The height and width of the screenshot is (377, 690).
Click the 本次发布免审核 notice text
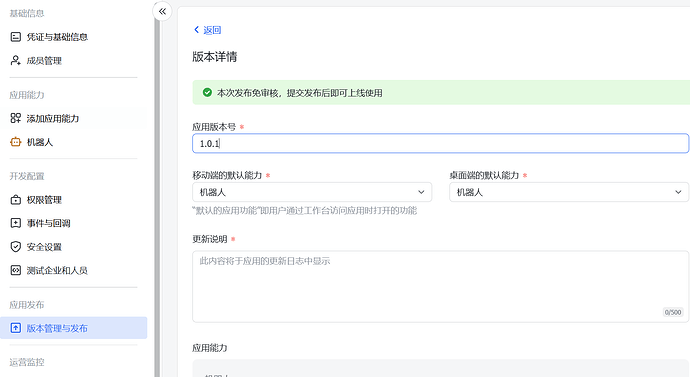300,93
